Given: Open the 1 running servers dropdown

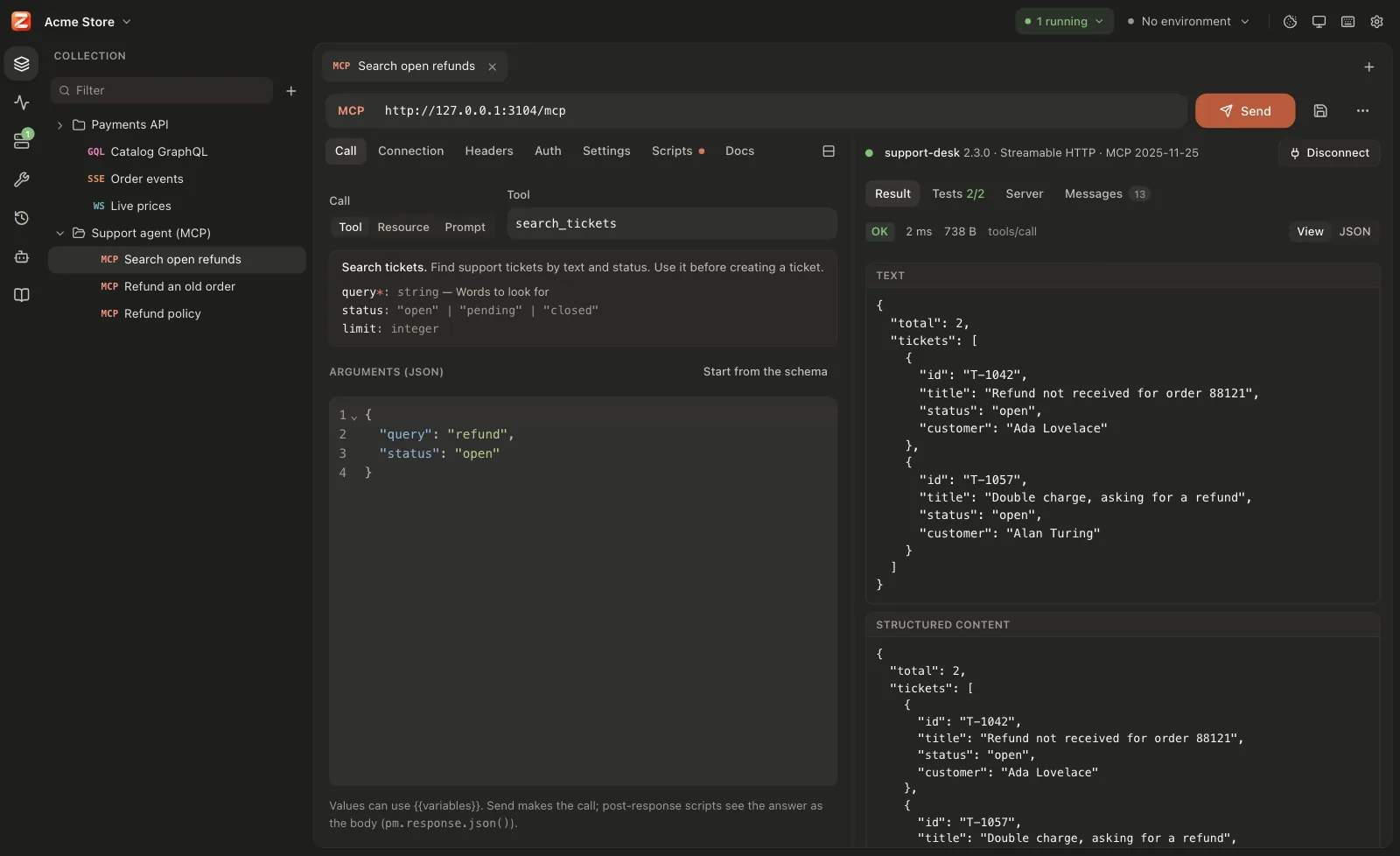Looking at the screenshot, I should [1064, 22].
